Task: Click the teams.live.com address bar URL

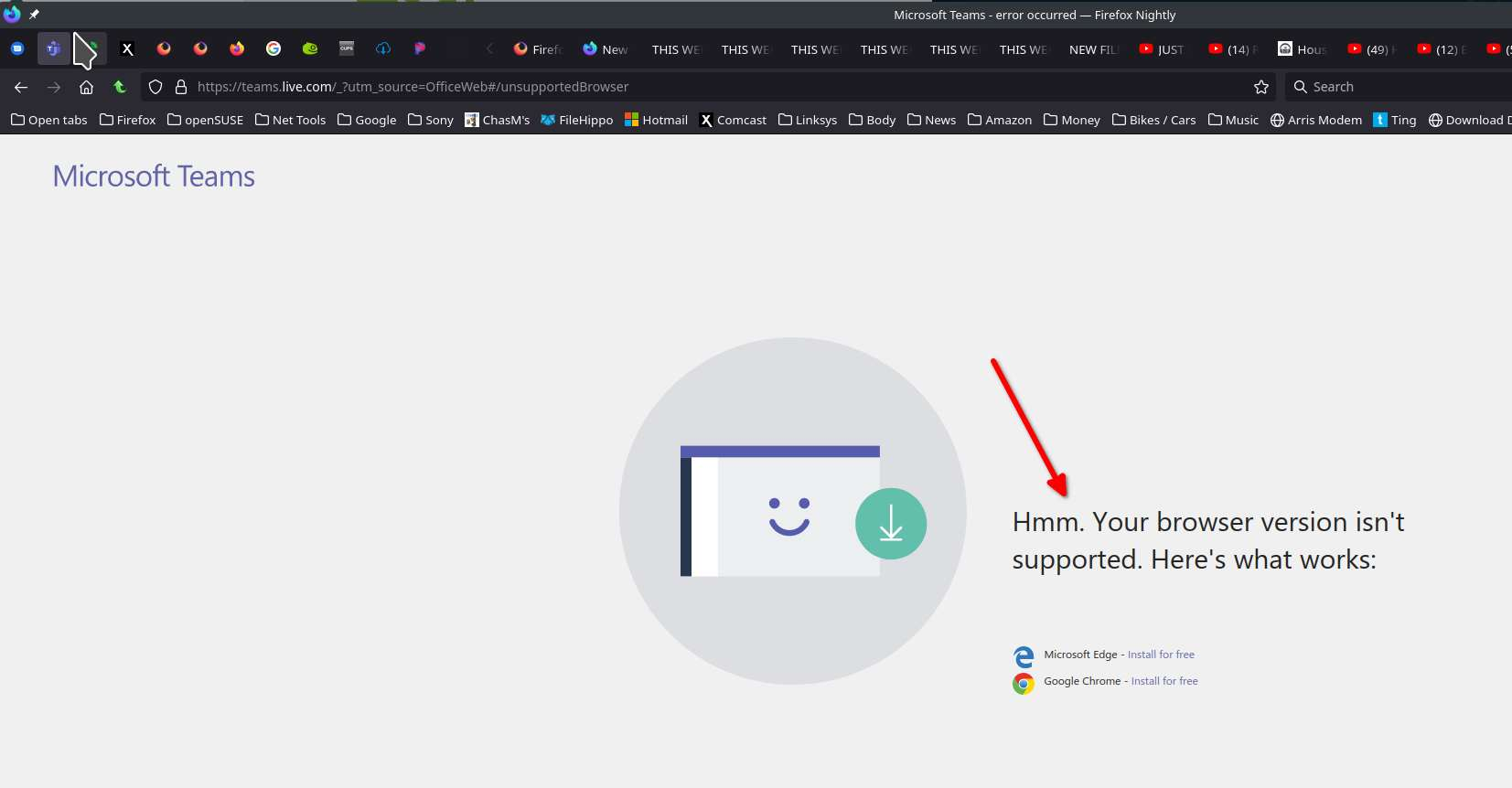Action: click(413, 87)
